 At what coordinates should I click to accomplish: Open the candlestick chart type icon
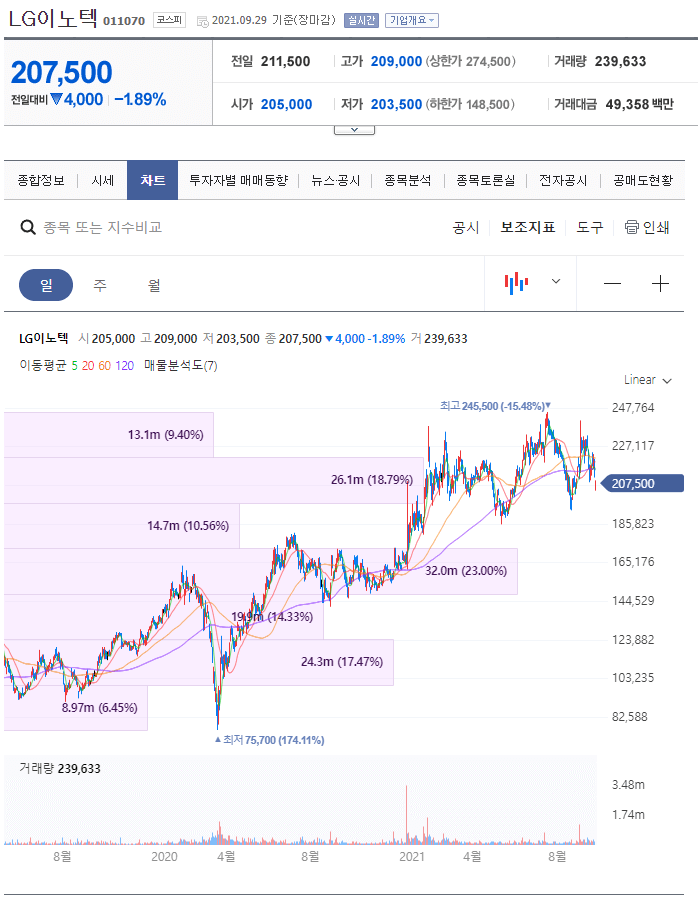click(x=516, y=283)
